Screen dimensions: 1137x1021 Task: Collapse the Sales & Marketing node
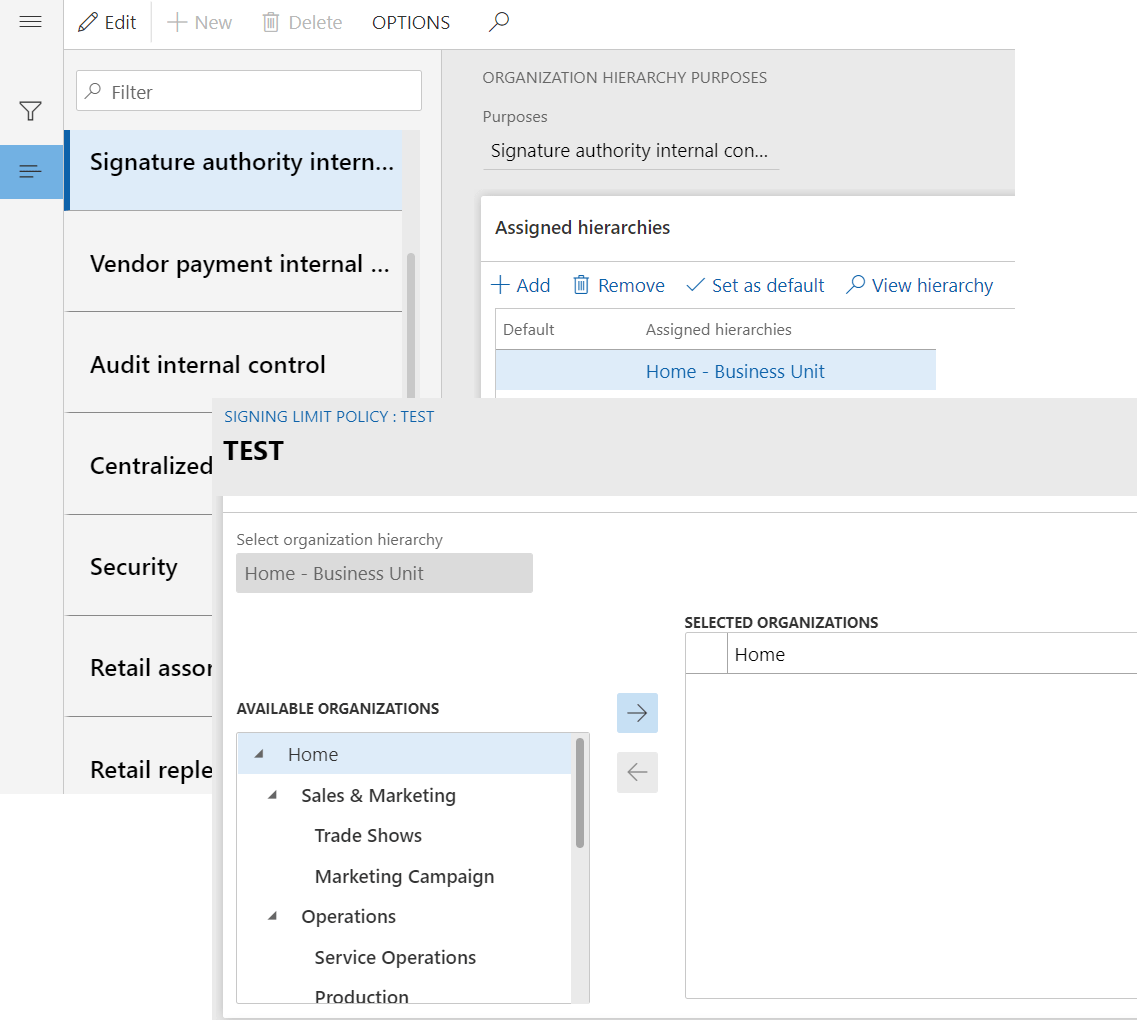tap(273, 795)
